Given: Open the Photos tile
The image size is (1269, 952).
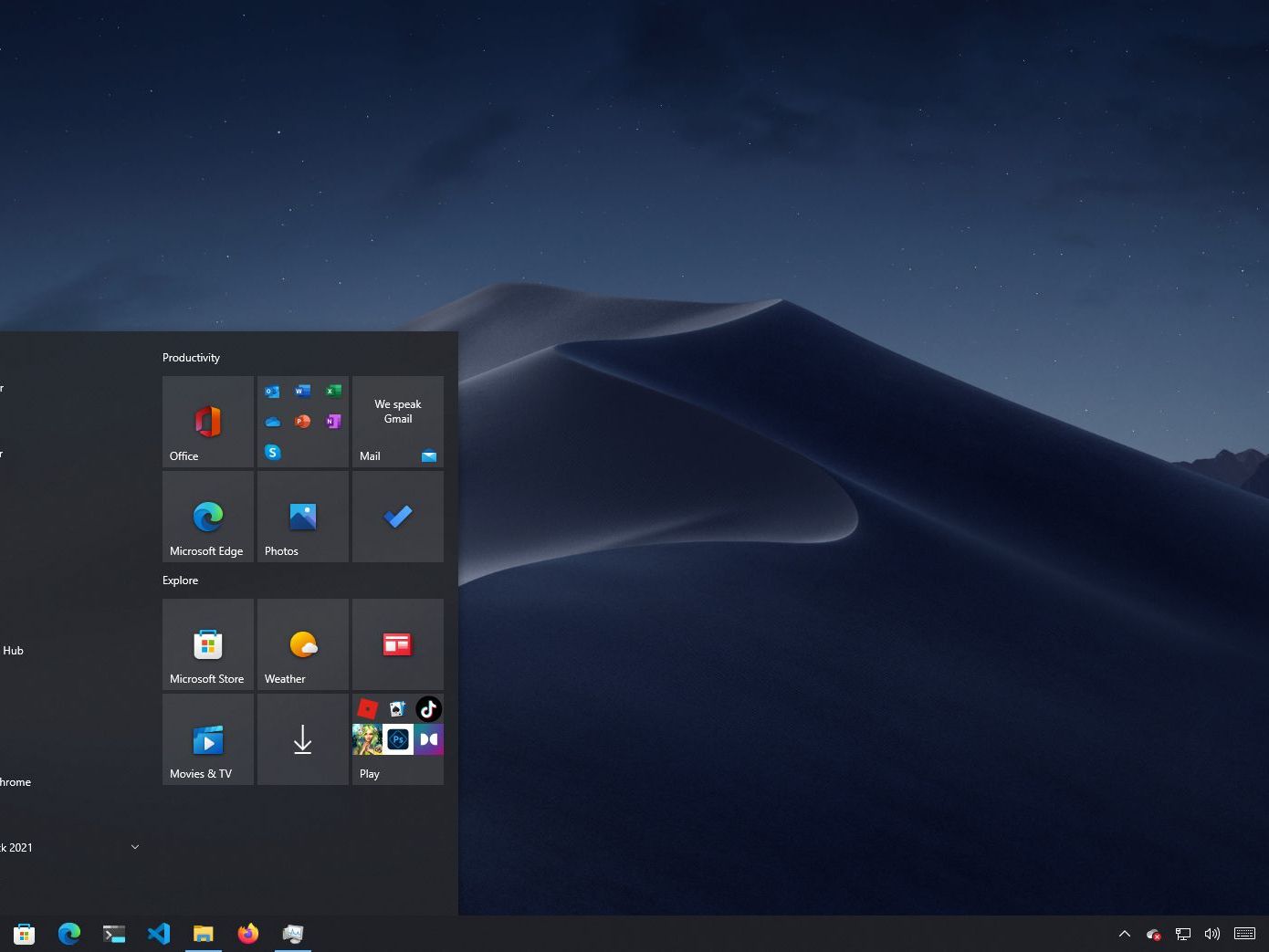Looking at the screenshot, I should [x=302, y=517].
